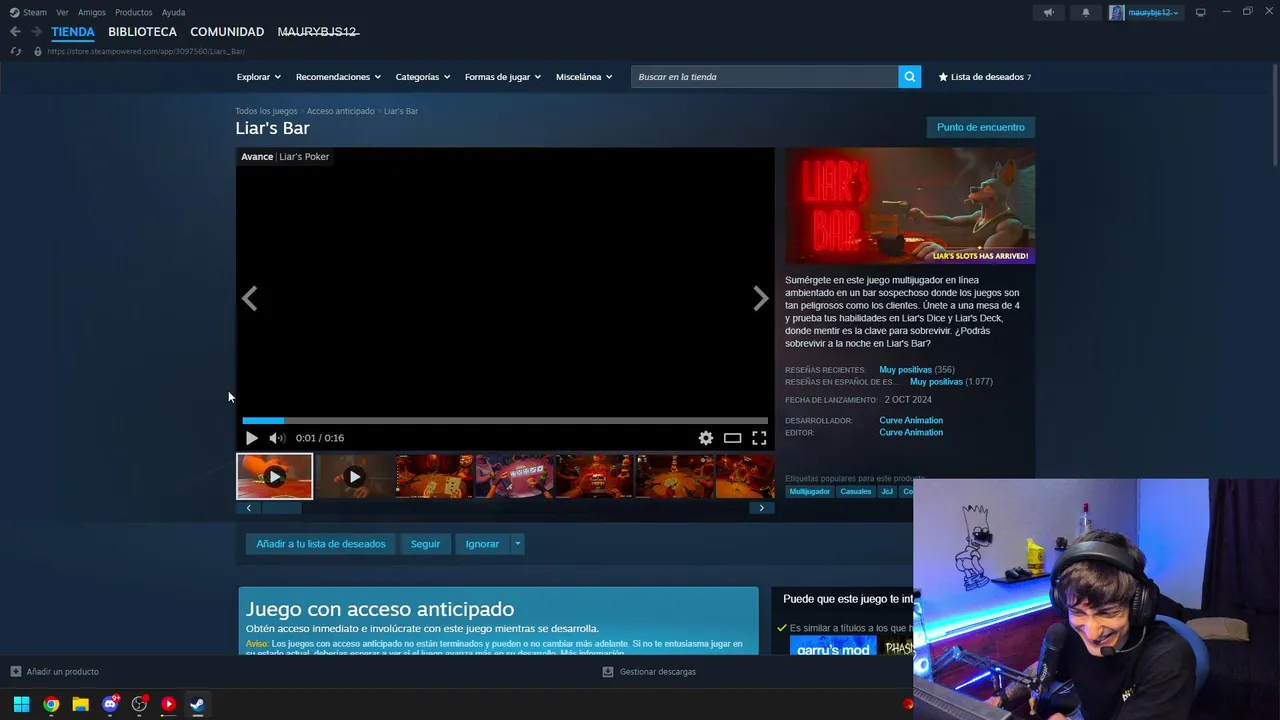Expand the Recomendaciones dropdown
Viewport: 1280px width, 720px height.
point(338,77)
